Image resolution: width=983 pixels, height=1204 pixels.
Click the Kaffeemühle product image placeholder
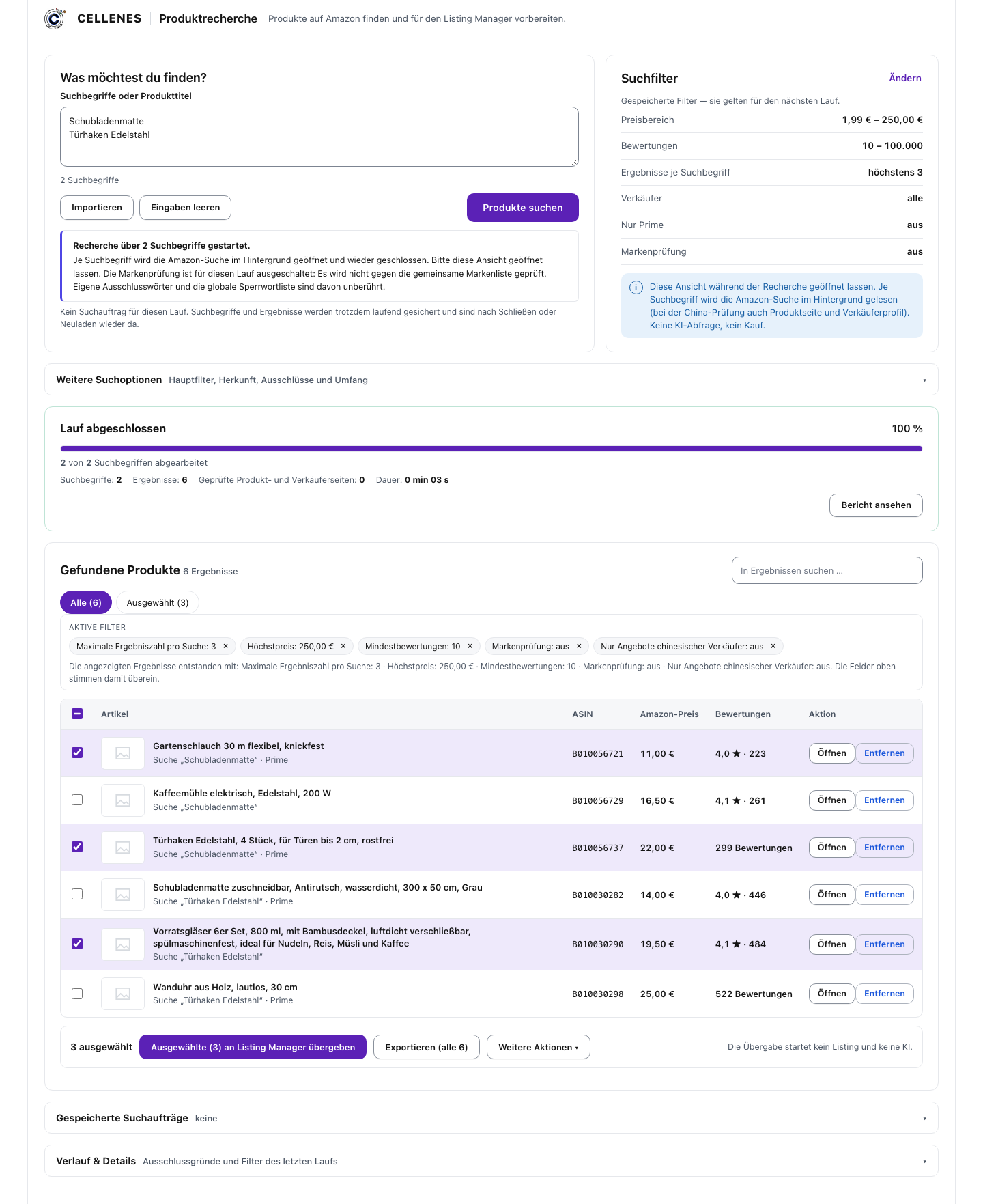coord(123,800)
